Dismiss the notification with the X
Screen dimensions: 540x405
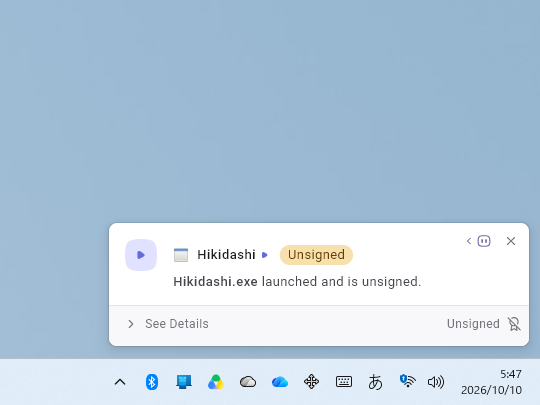pyautogui.click(x=511, y=241)
